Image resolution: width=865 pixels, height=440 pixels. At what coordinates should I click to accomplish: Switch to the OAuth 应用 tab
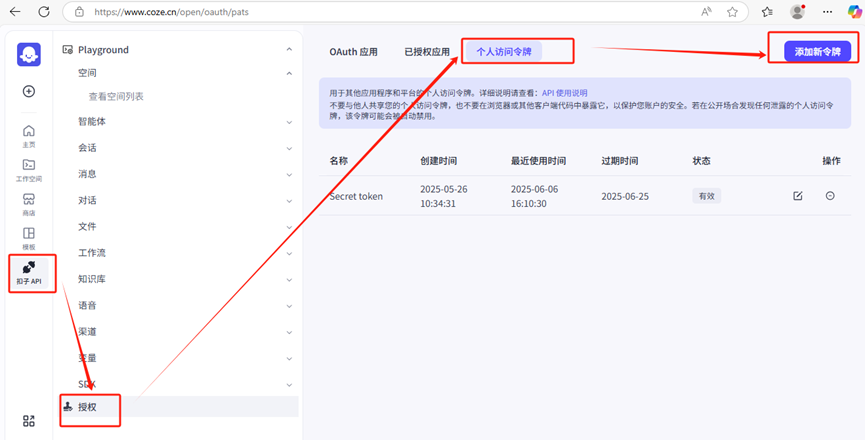click(x=353, y=51)
